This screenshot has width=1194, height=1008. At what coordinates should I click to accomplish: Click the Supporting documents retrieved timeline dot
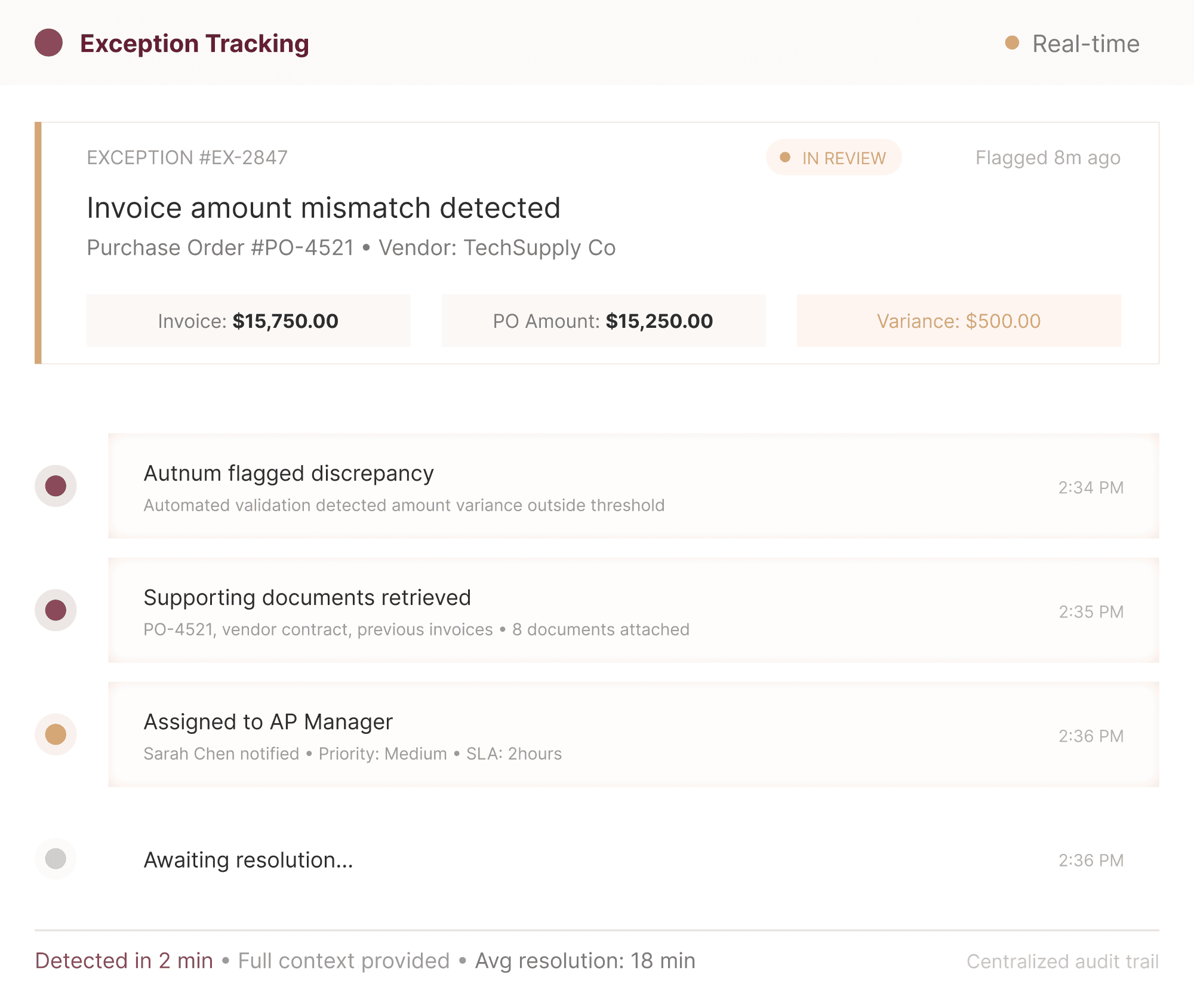click(56, 610)
